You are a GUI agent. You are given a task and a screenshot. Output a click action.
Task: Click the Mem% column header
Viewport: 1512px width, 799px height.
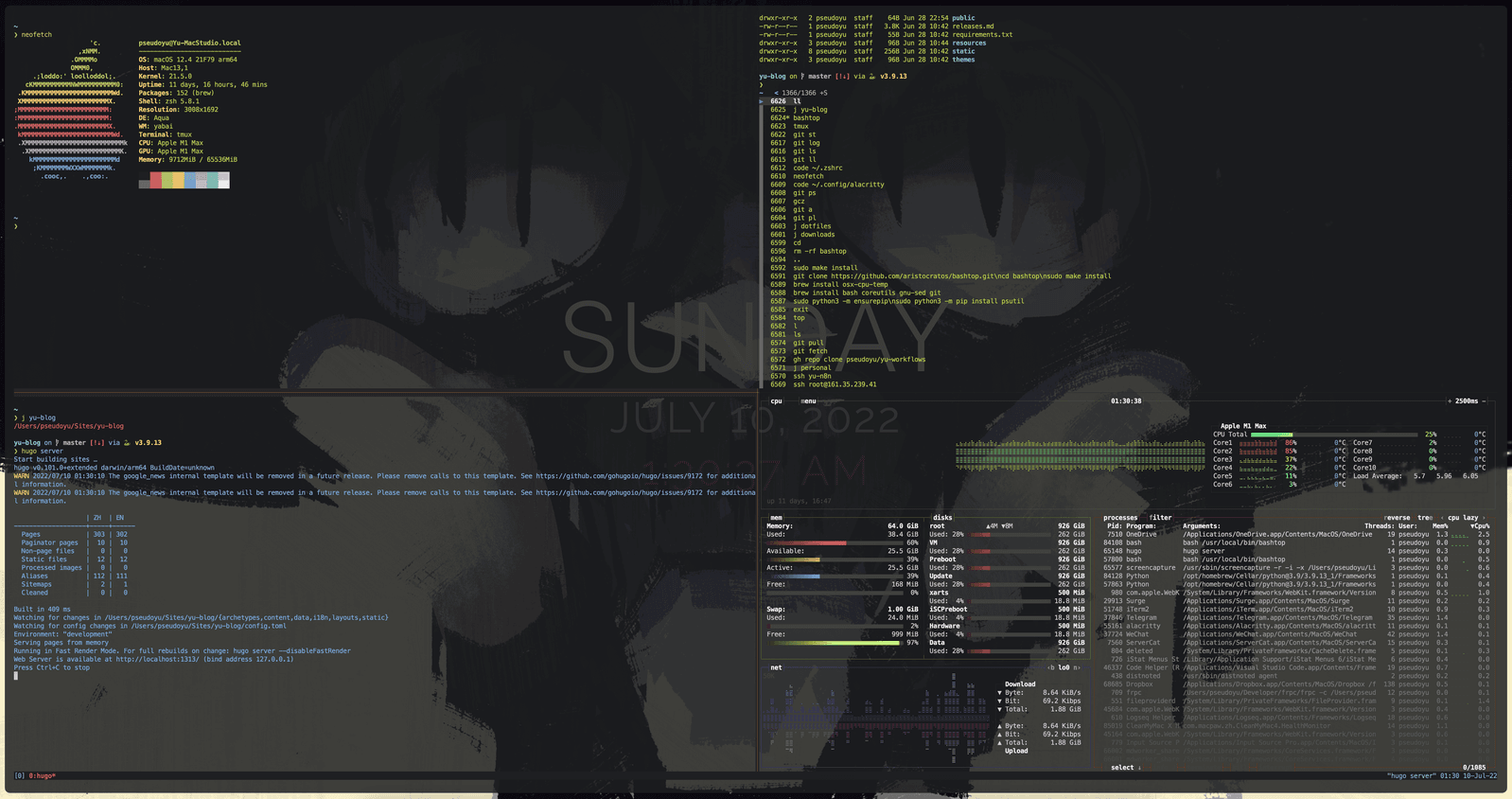pyautogui.click(x=1440, y=526)
